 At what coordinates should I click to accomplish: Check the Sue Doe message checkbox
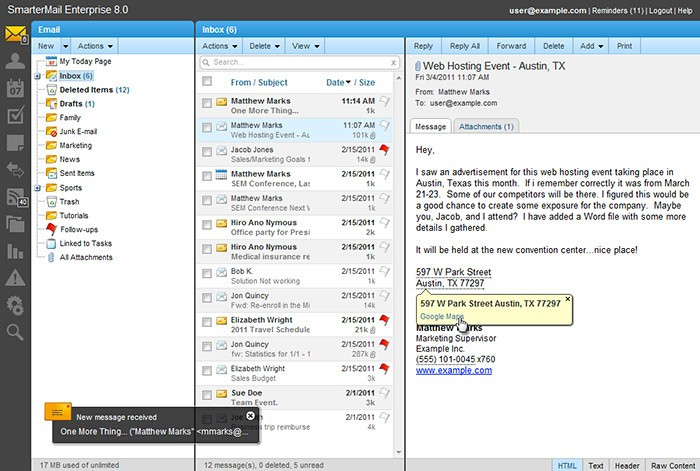(207, 395)
